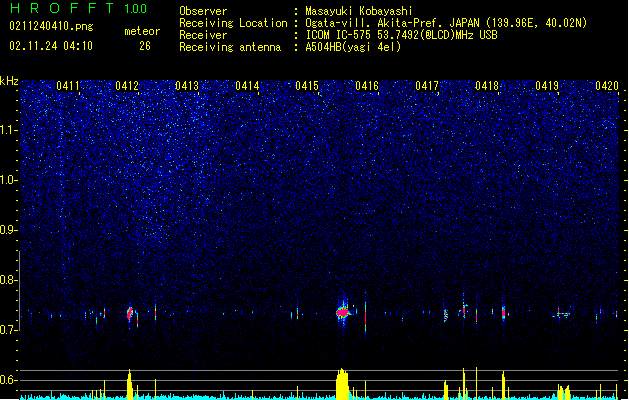This screenshot has height=400, width=629.
Task: Click the Observer label
Action: 203,11
